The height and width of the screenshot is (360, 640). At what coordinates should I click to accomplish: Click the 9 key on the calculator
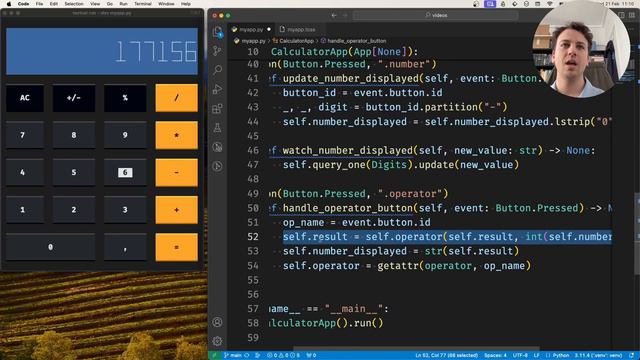point(125,135)
